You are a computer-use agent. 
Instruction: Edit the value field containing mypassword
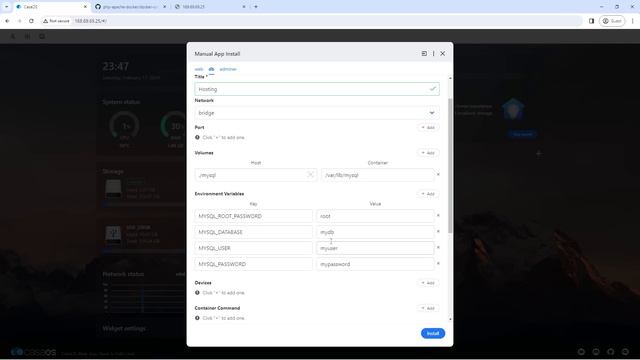(x=375, y=264)
